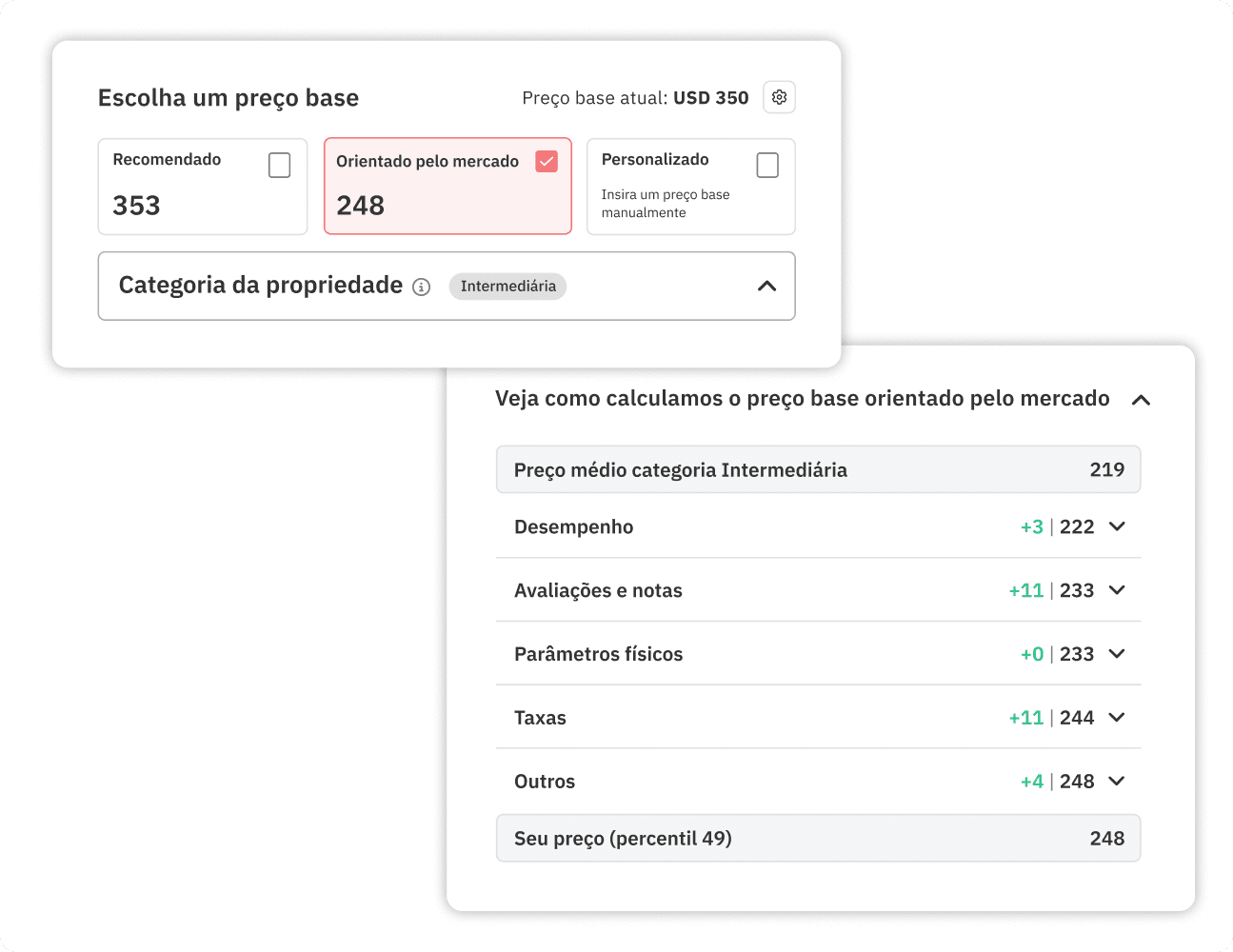Click the Preço médio categoria Intermediária row

tap(817, 468)
